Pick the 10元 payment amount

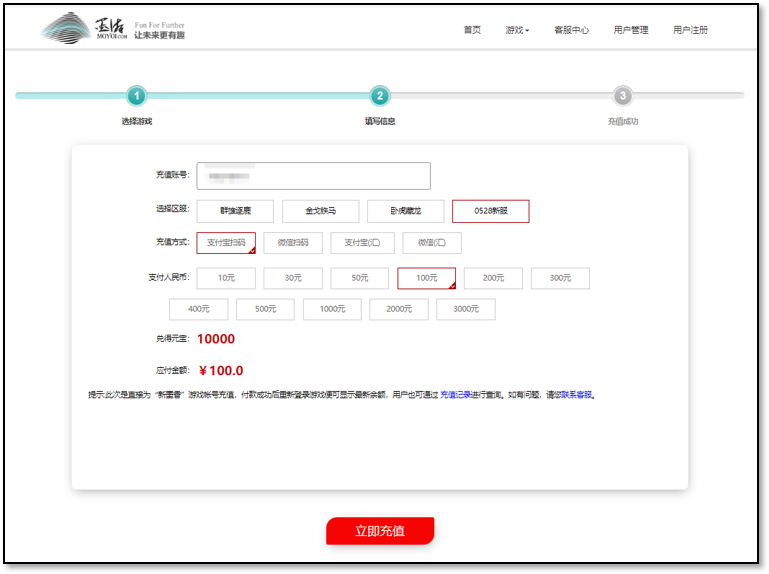point(226,278)
